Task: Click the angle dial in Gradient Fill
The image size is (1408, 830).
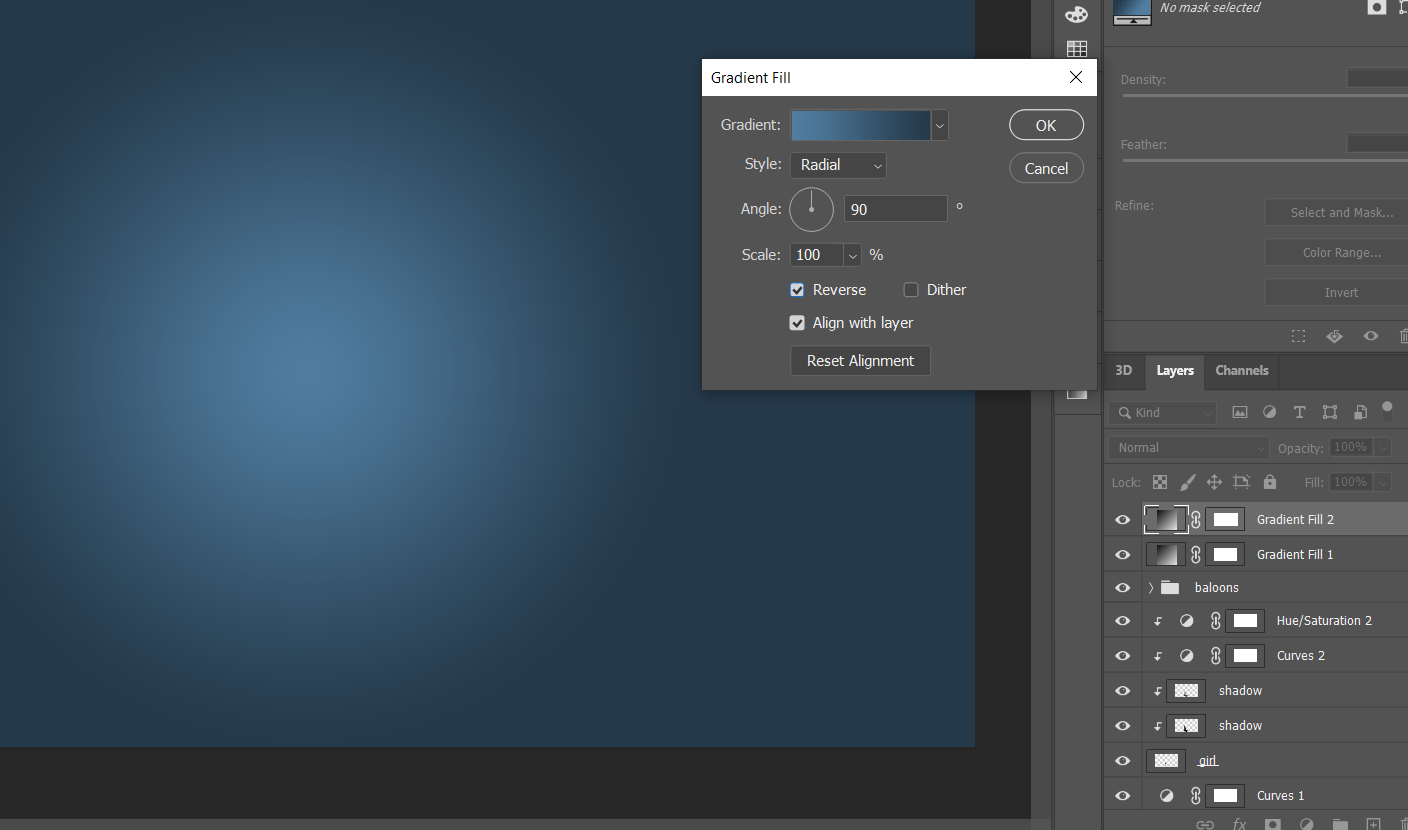Action: 811,209
